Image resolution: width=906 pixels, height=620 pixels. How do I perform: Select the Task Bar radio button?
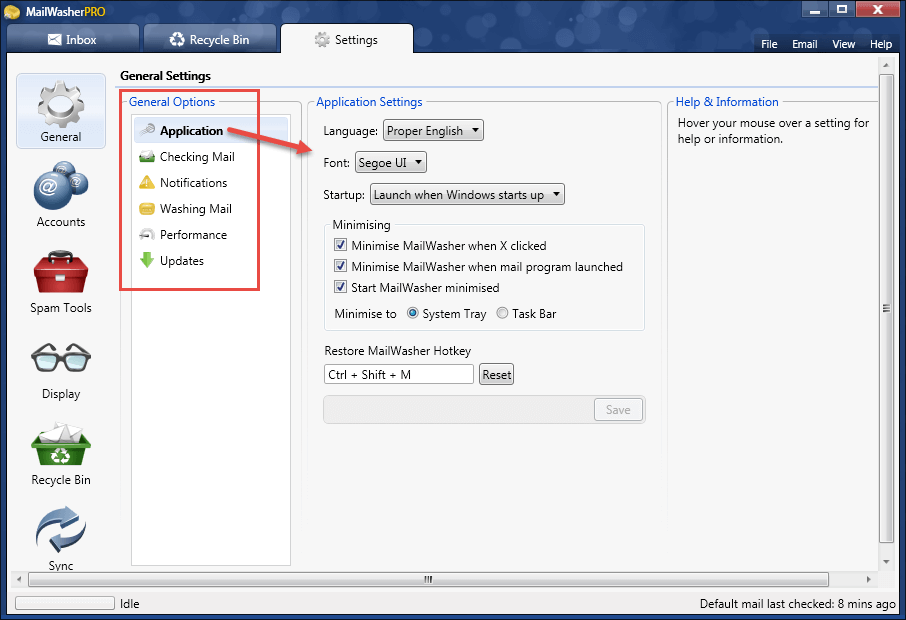pos(502,313)
